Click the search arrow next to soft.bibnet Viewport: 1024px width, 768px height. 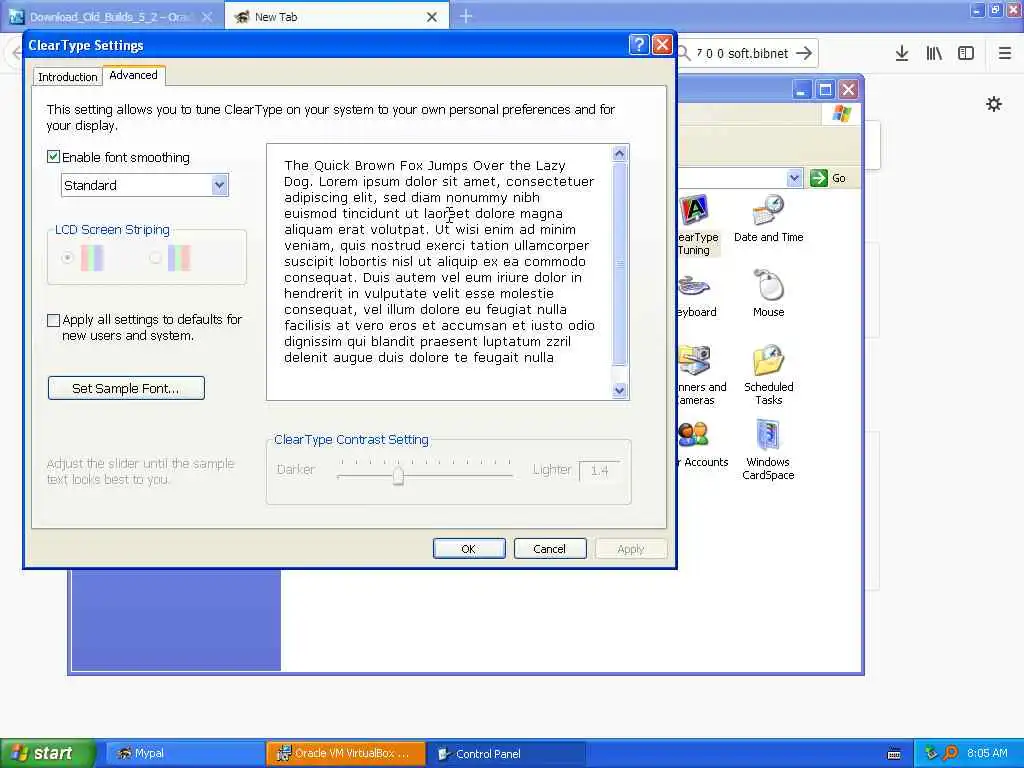point(805,54)
